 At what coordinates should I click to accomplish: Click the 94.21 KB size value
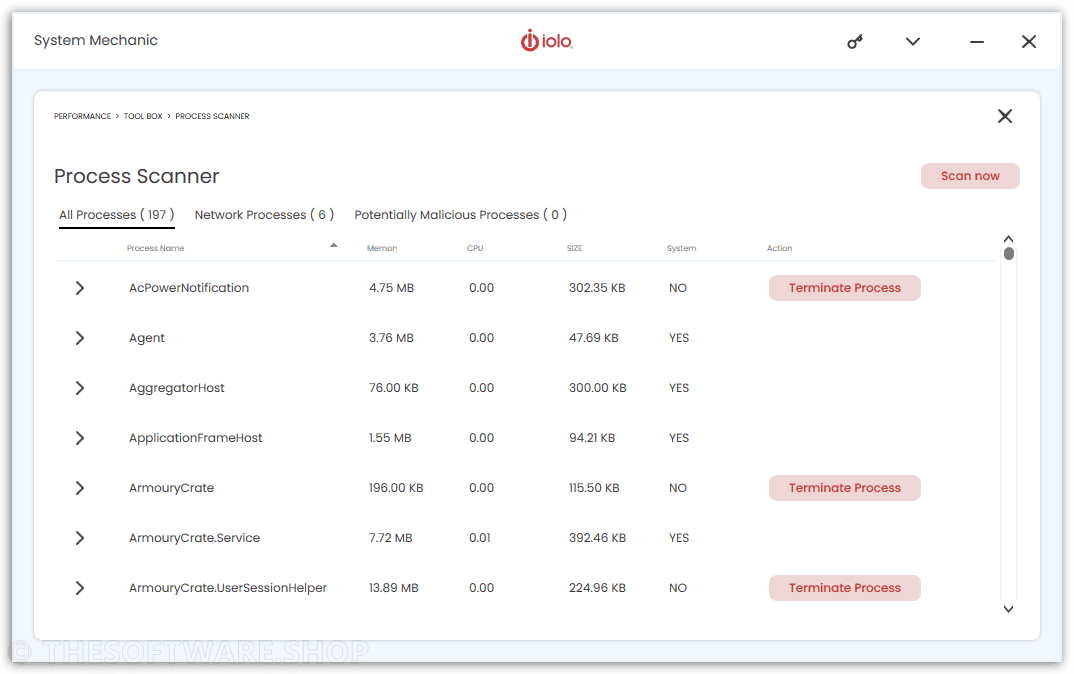[592, 438]
